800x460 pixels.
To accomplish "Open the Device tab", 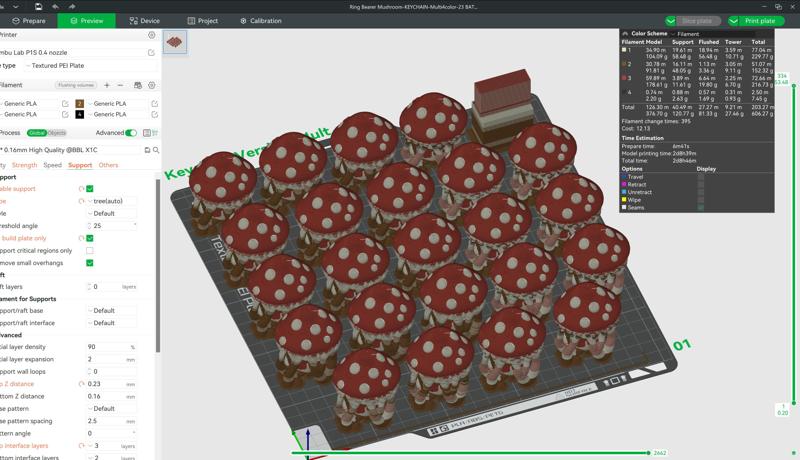I will click(x=144, y=21).
